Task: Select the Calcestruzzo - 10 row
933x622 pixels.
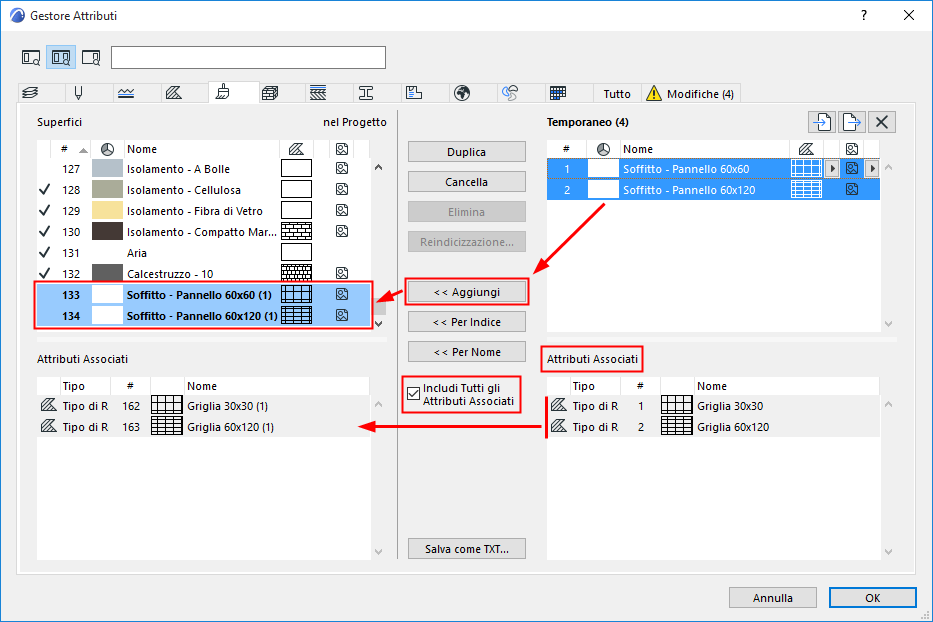Action: click(x=203, y=274)
